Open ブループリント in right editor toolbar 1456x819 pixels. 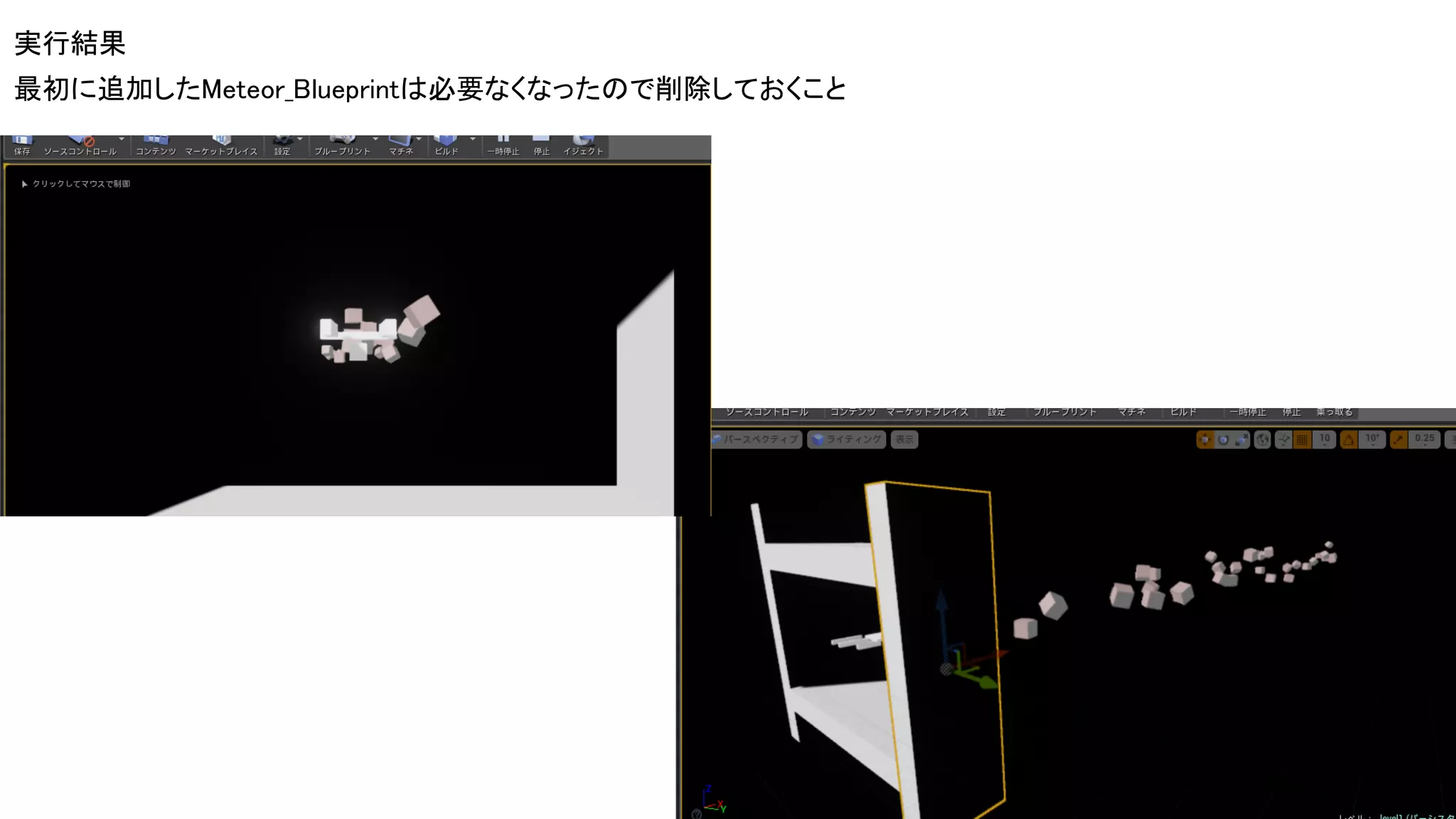[x=1065, y=412]
